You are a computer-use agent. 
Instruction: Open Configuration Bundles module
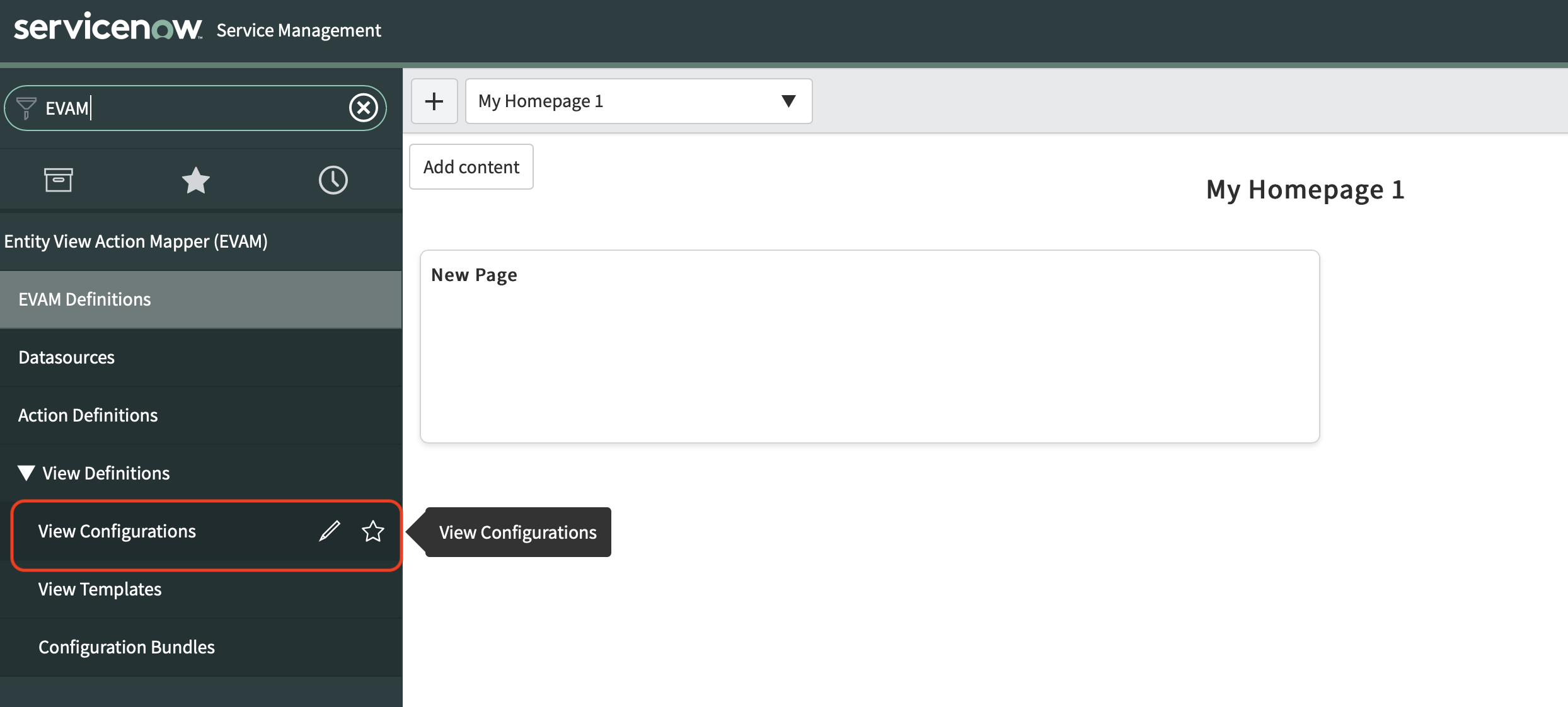point(127,647)
